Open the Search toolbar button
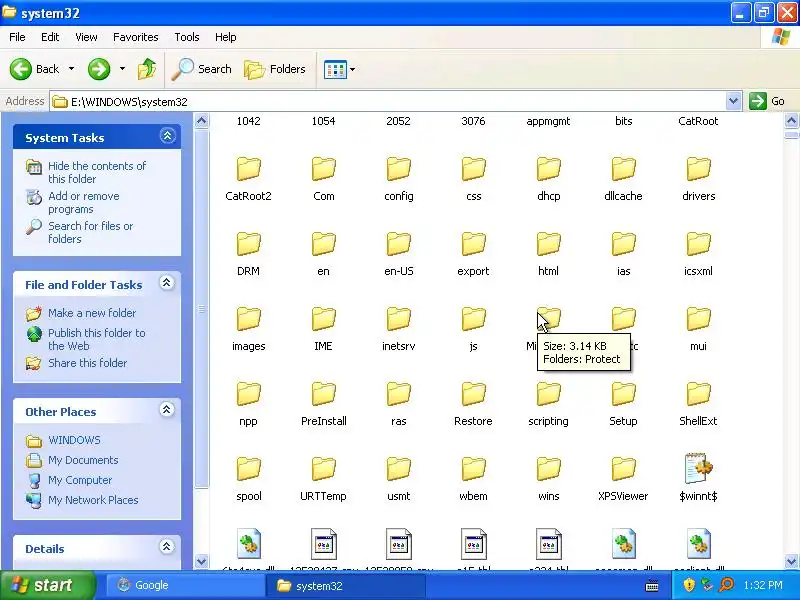Image resolution: width=800 pixels, height=600 pixels. click(202, 69)
